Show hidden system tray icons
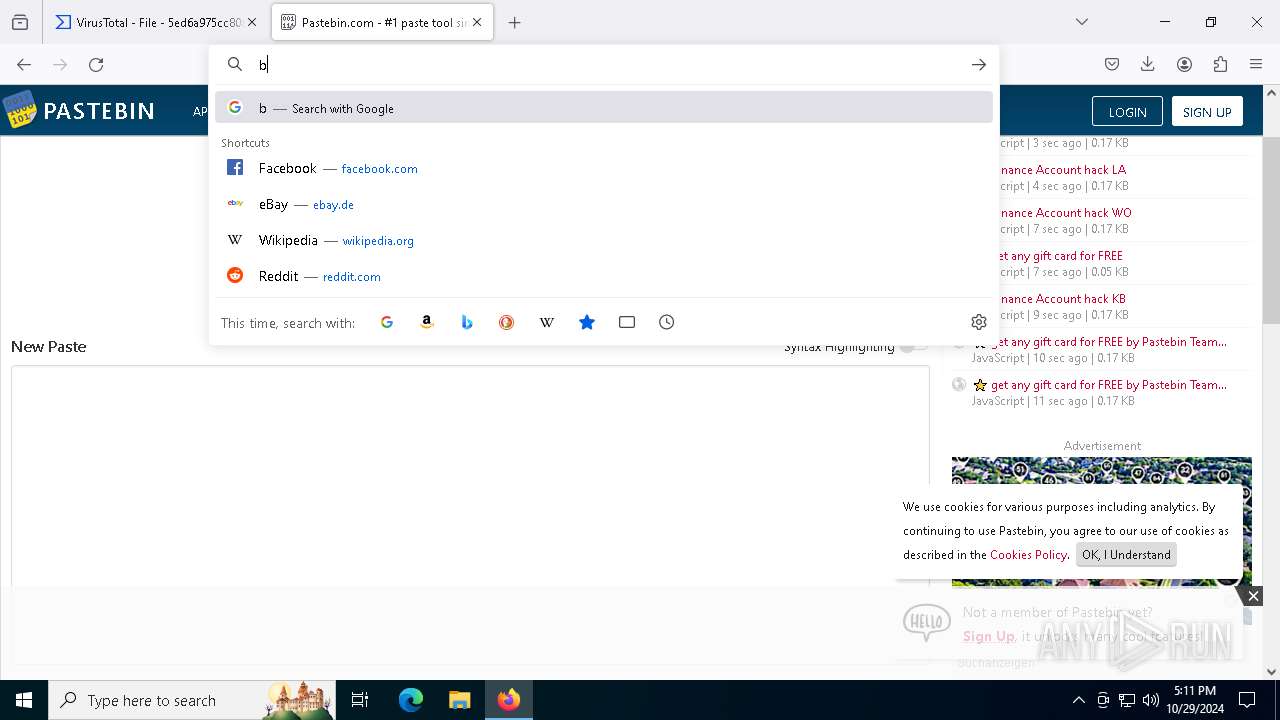This screenshot has width=1280, height=720. (1078, 700)
